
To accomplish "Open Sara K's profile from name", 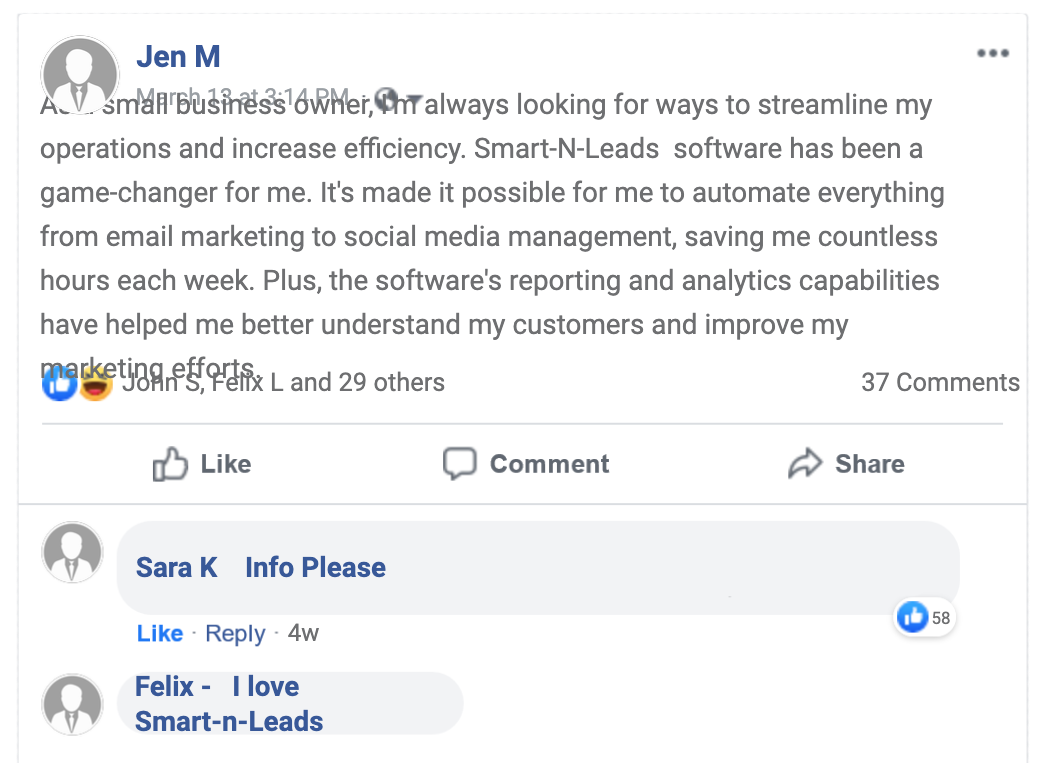I will click(x=176, y=568).
